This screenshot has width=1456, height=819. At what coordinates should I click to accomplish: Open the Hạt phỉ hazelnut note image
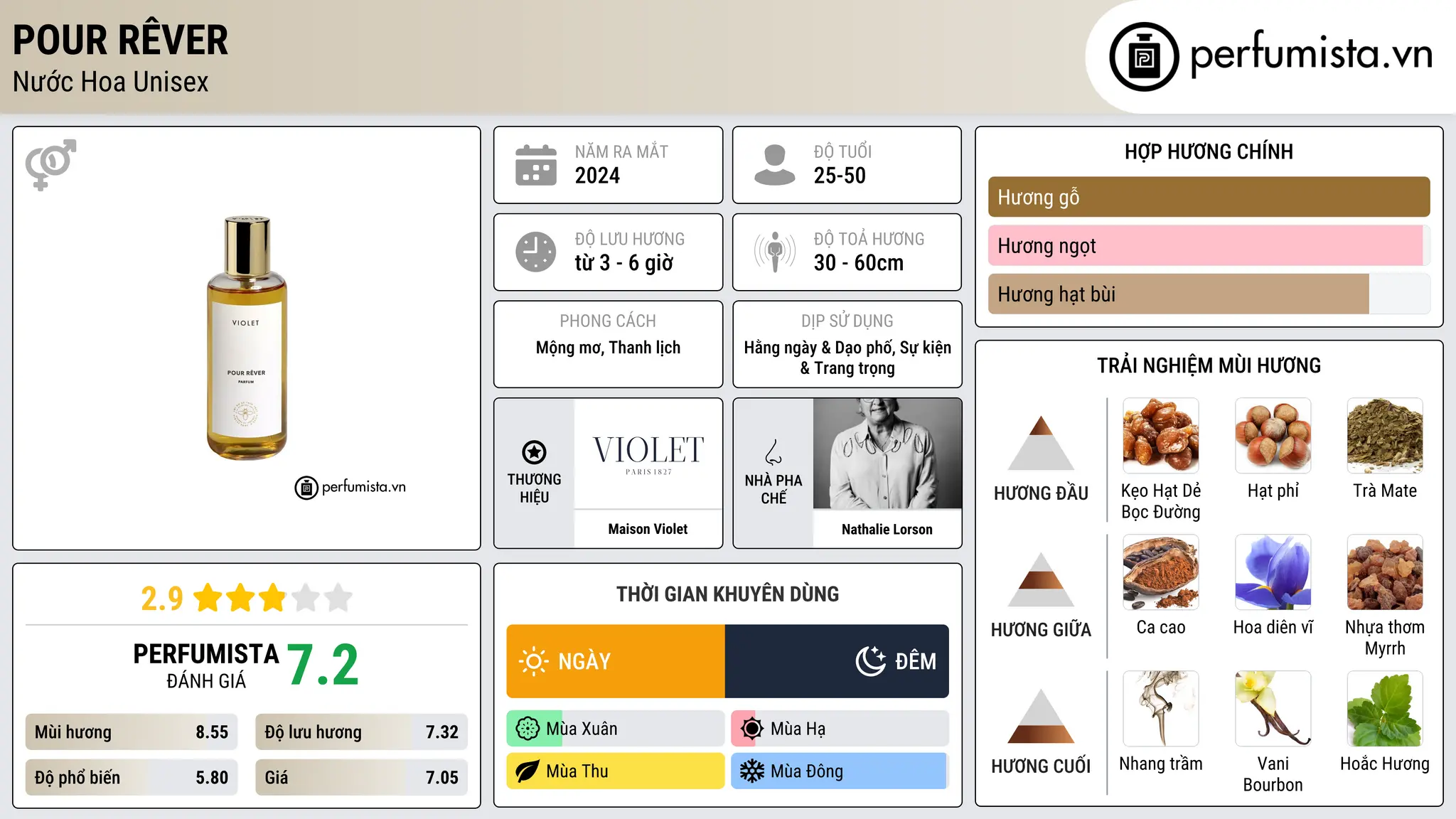click(1273, 436)
